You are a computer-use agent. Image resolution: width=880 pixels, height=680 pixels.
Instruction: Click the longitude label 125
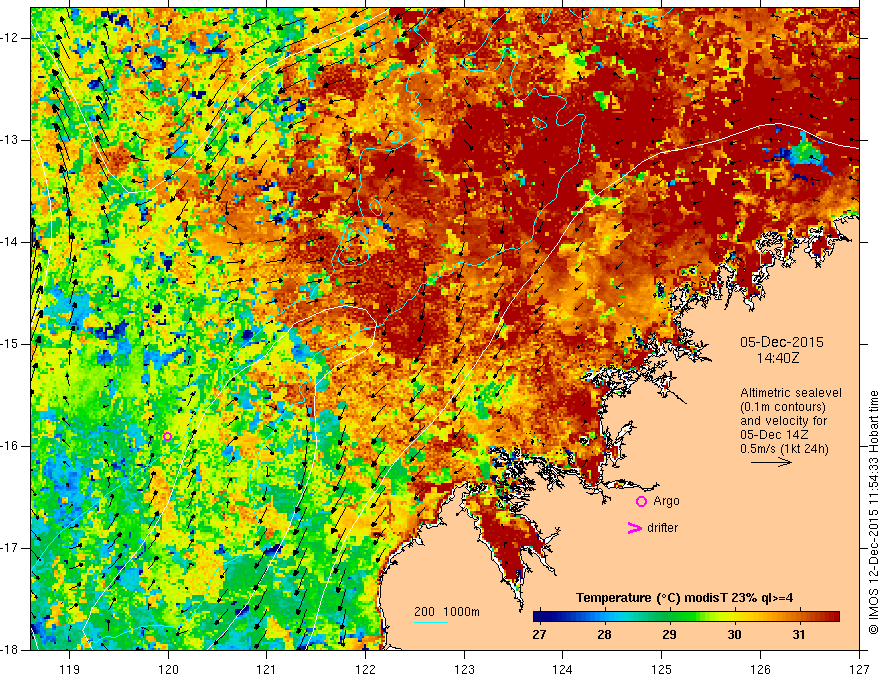click(x=662, y=669)
